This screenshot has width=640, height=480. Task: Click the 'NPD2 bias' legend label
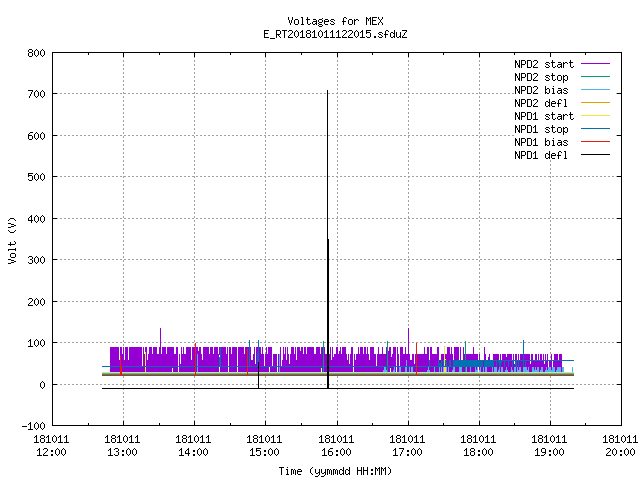click(x=541, y=90)
